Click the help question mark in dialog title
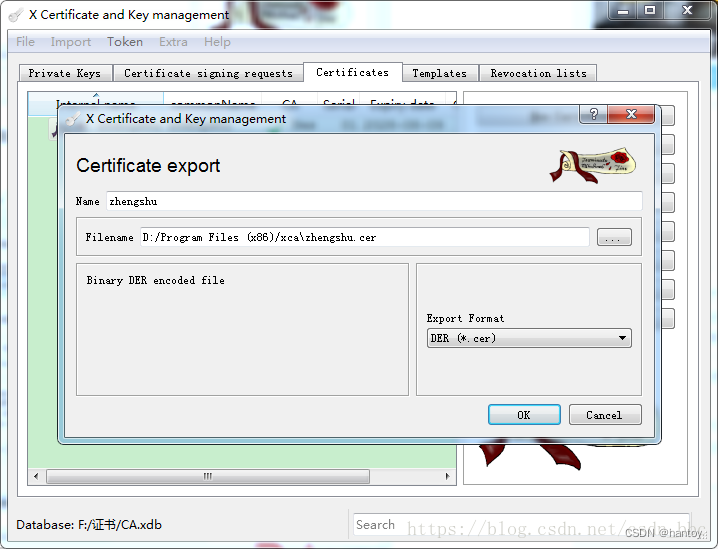 (593, 114)
